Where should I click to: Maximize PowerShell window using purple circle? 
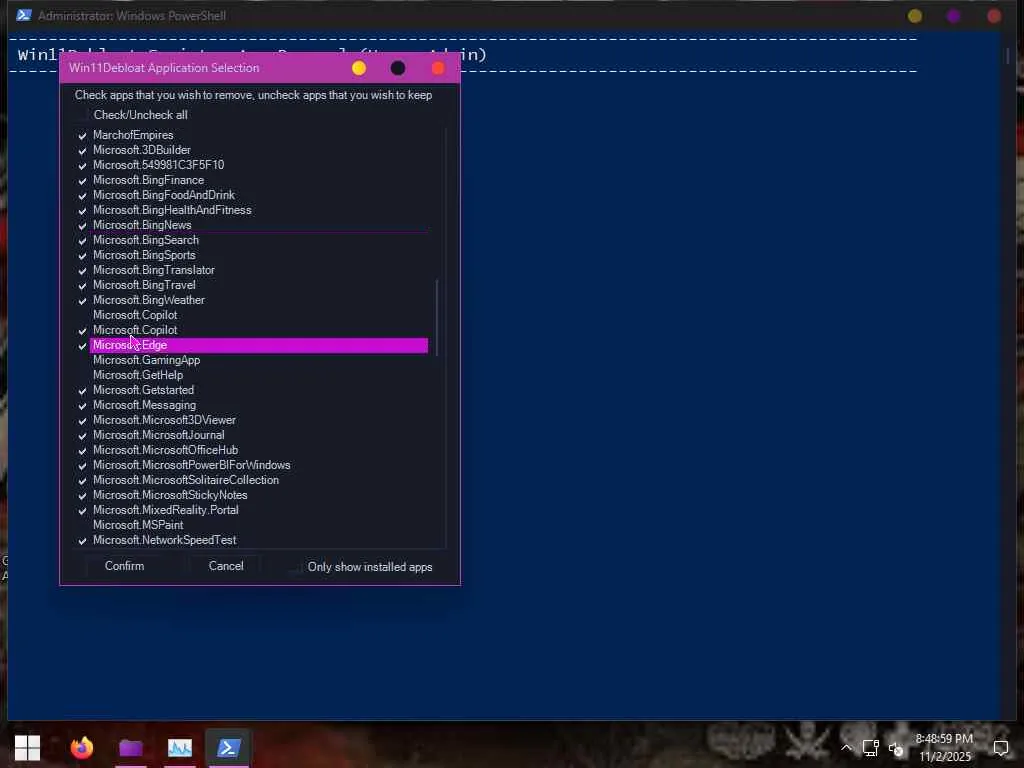[x=953, y=16]
